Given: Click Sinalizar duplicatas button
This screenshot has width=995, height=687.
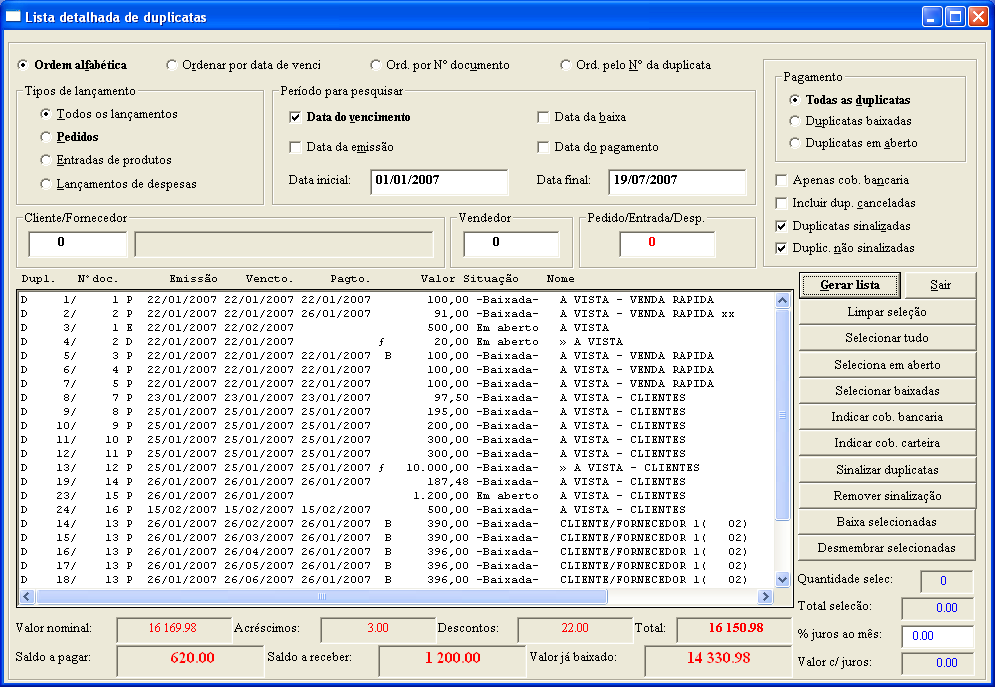Looking at the screenshot, I should click(886, 470).
